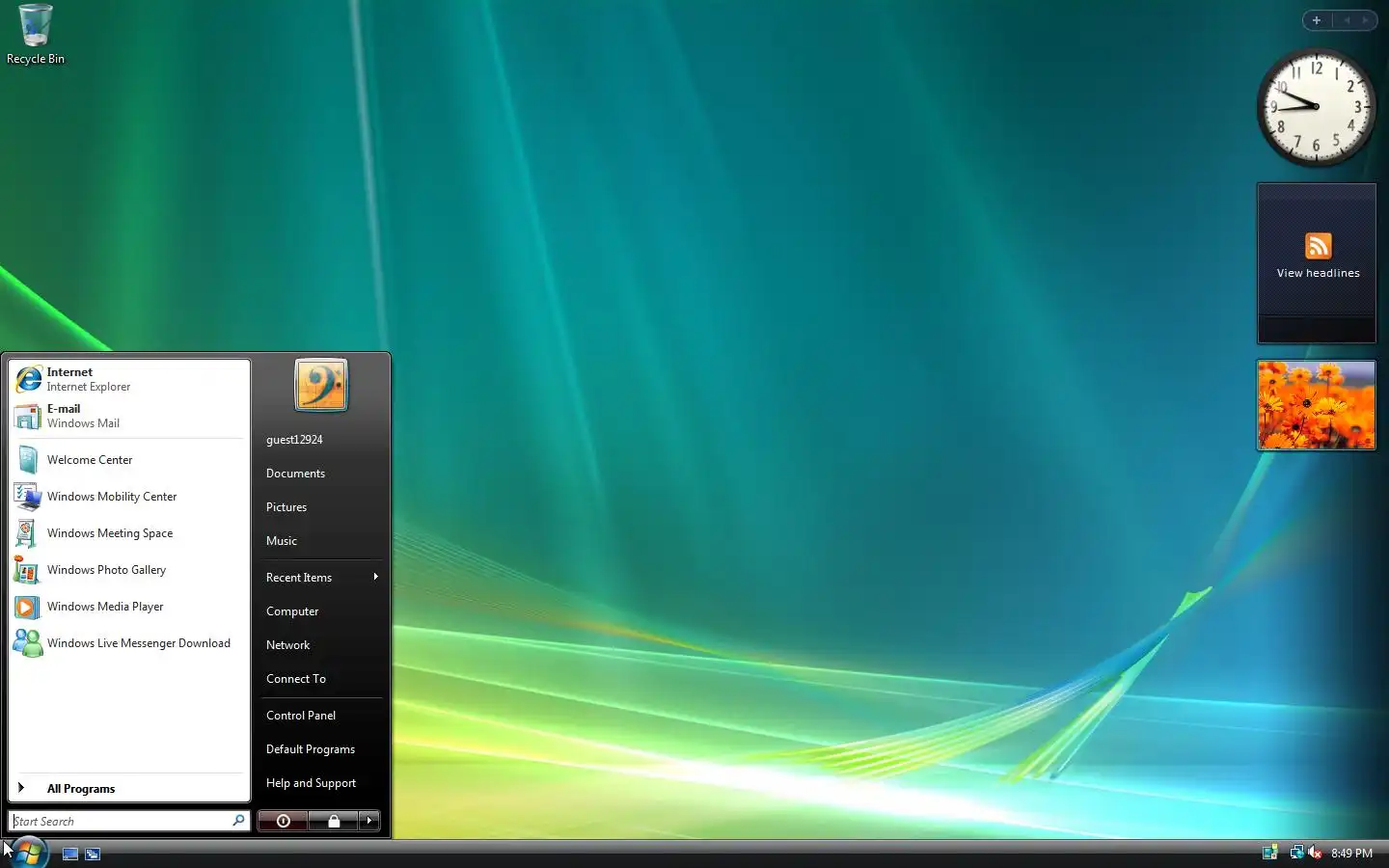The width and height of the screenshot is (1389, 868).
Task: Launch Internet Explorer from Start menu
Action: [129, 379]
